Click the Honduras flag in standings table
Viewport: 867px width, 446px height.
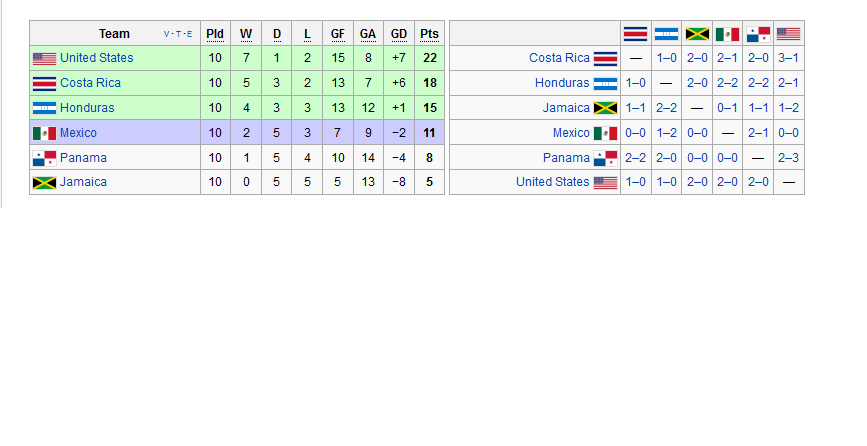point(44,108)
